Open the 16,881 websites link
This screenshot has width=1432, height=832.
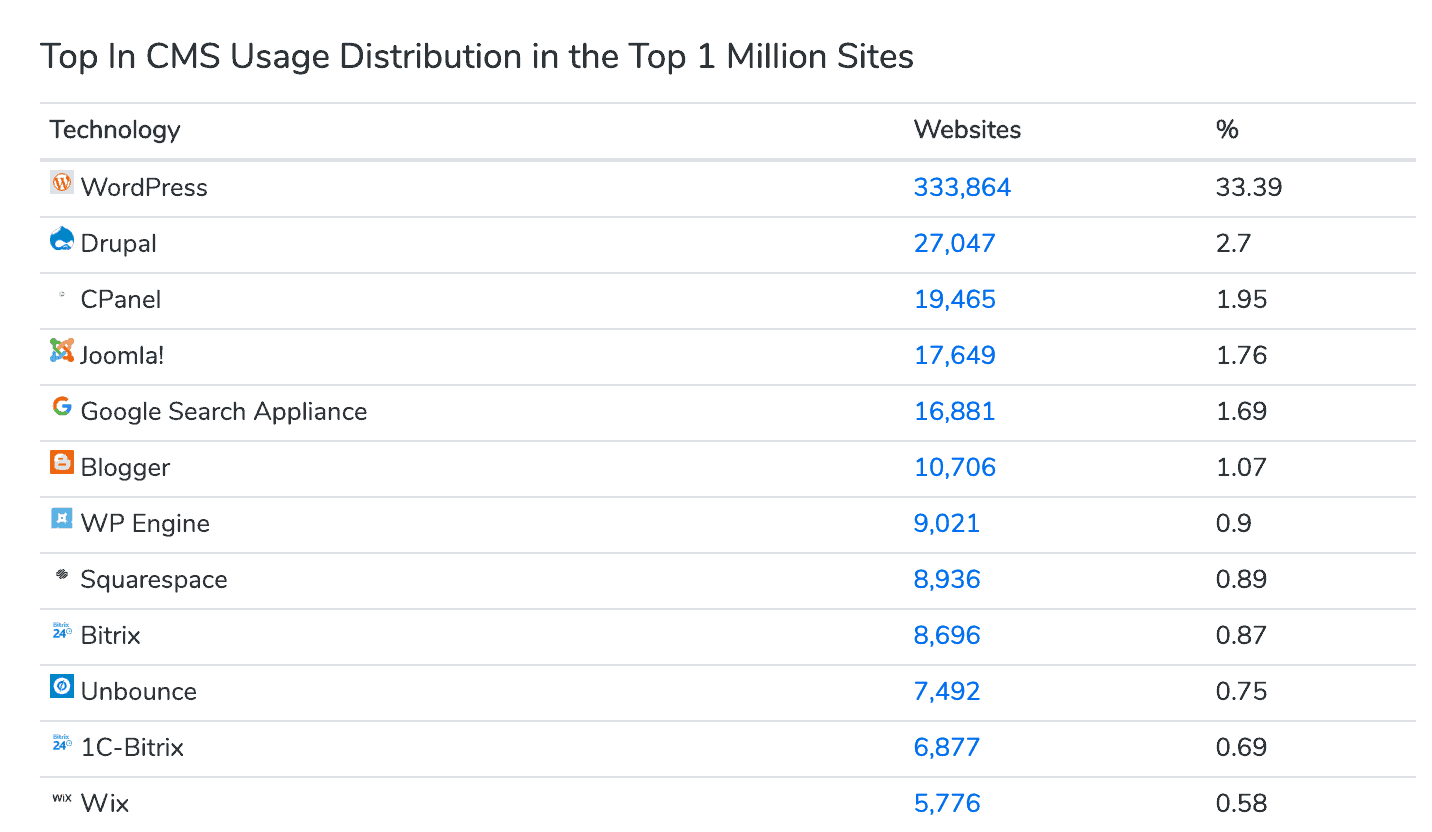point(954,411)
